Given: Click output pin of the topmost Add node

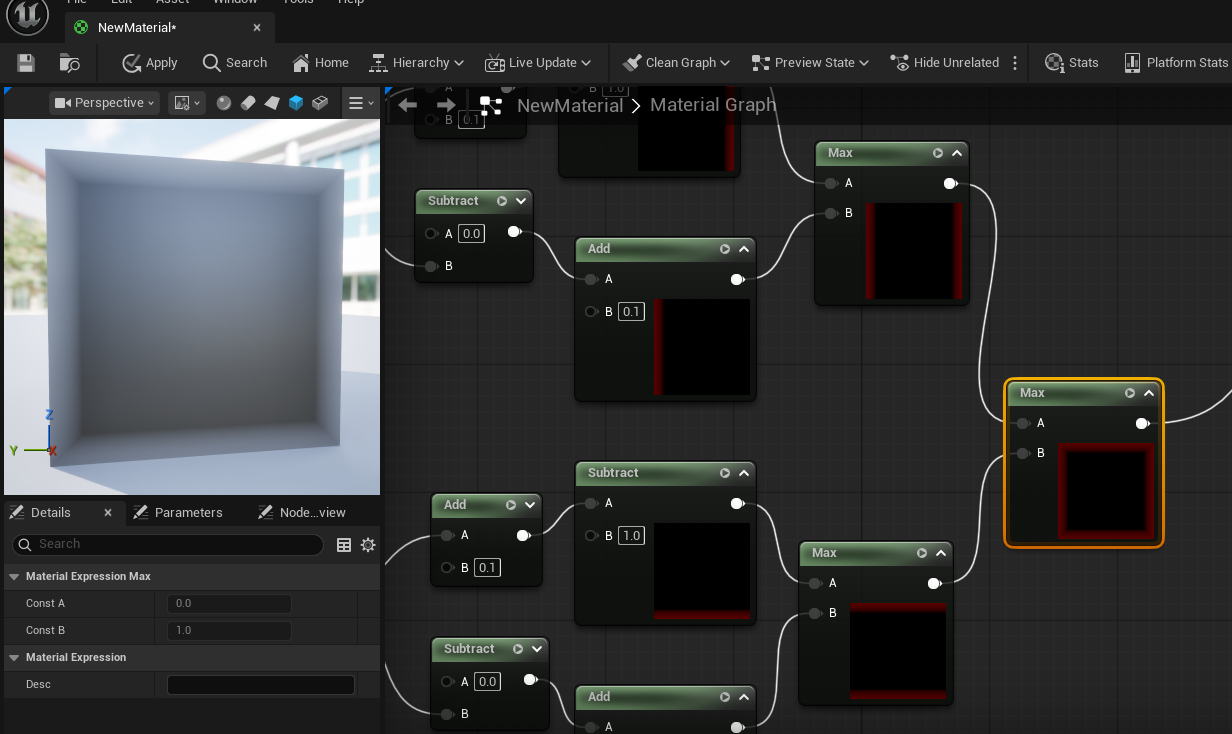Looking at the screenshot, I should 737,280.
